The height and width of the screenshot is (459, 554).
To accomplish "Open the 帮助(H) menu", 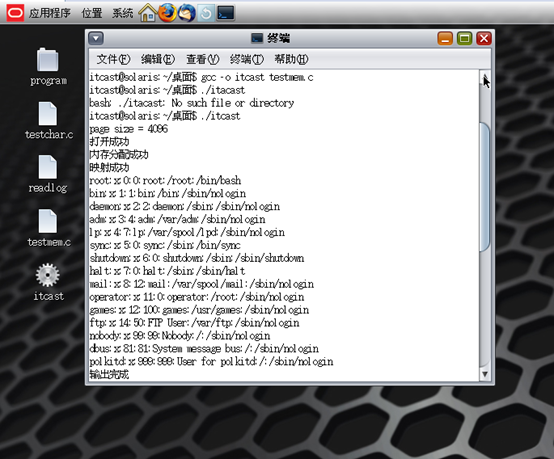I will coord(291,59).
